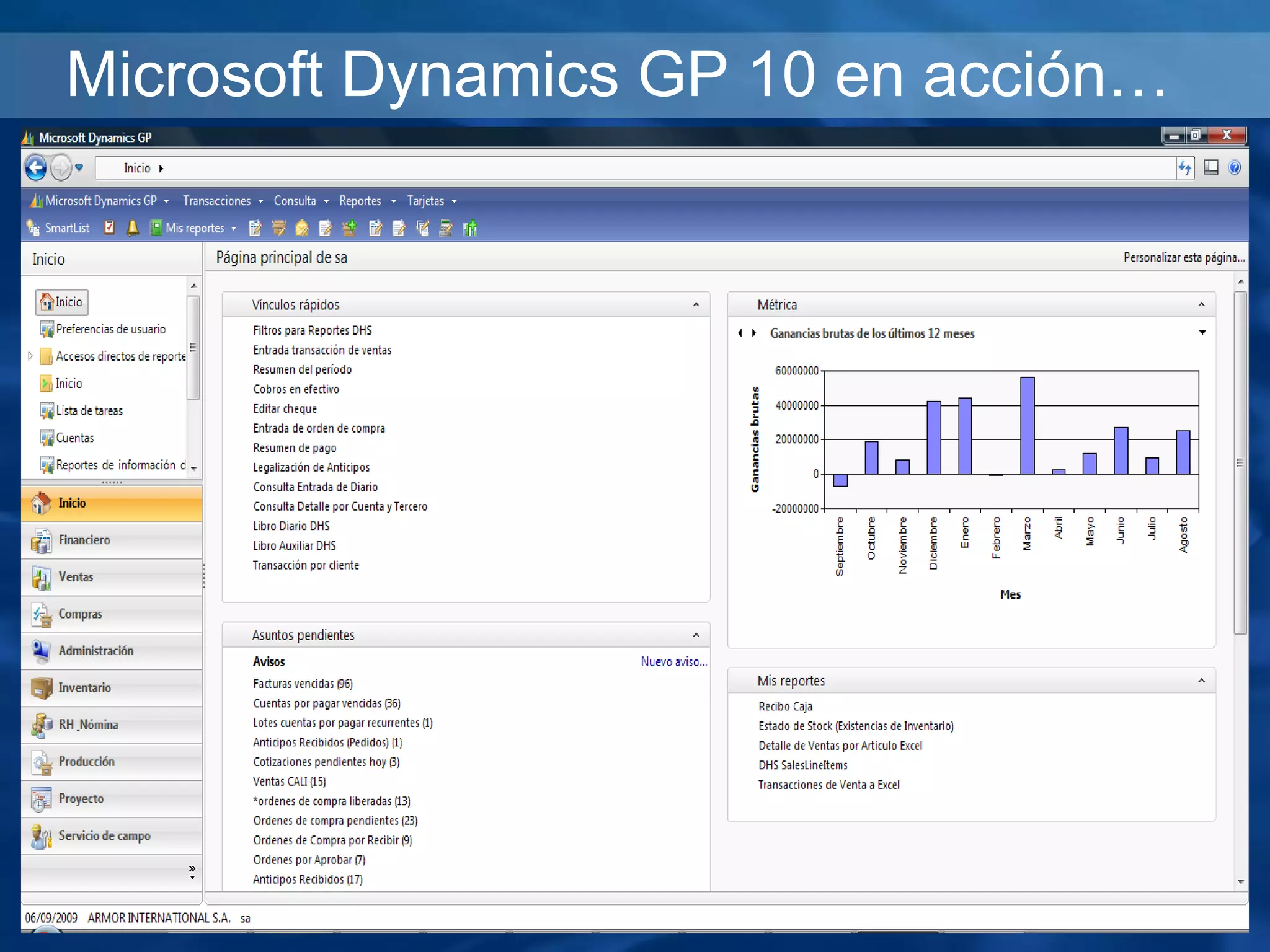Click the green Mis reportes book icon
The width and height of the screenshot is (1270, 952).
click(x=156, y=228)
